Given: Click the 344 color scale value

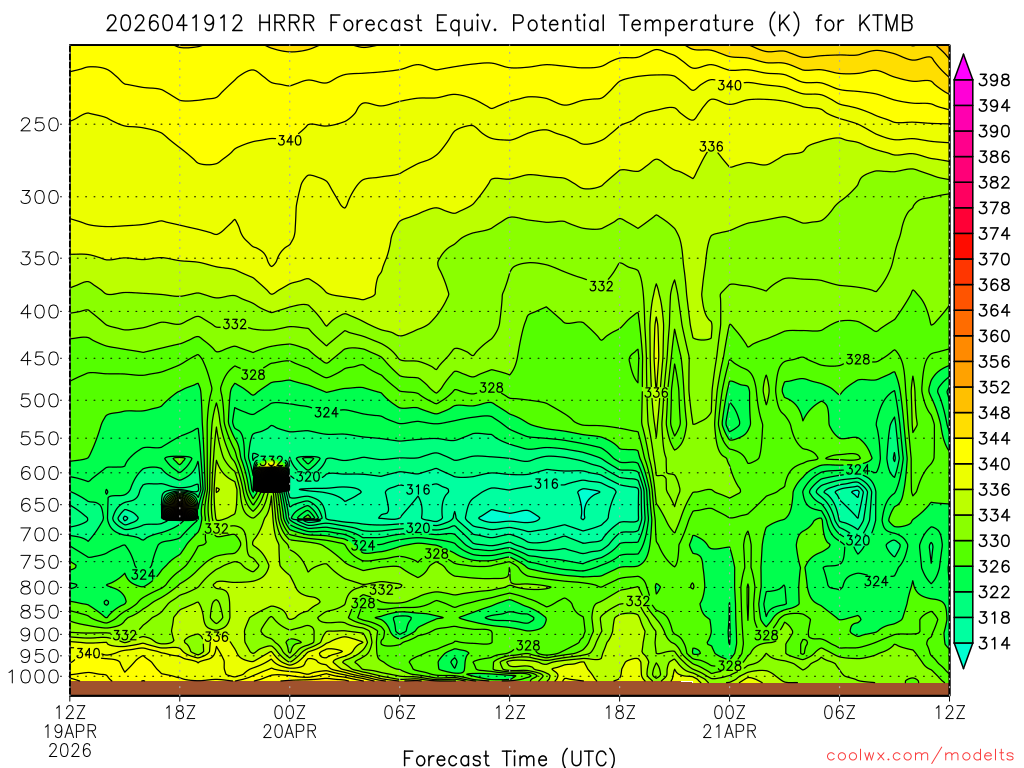Looking at the screenshot, I should point(994,438).
